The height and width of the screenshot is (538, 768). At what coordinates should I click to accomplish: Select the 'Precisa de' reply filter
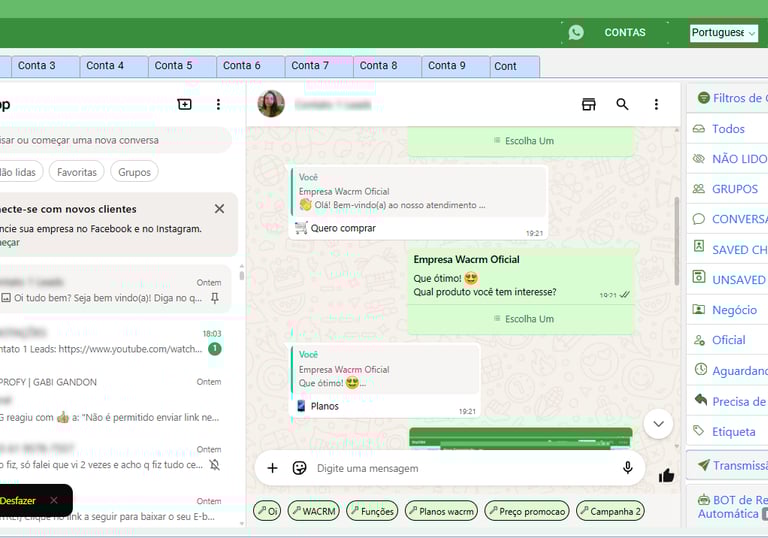coord(728,401)
